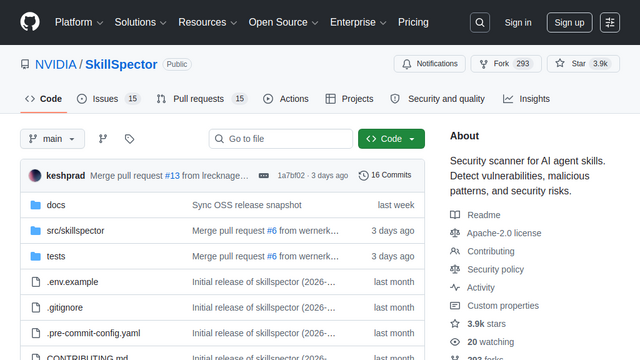The height and width of the screenshot is (360, 640).
Task: Open the src/skillspector folder name
Action: (x=76, y=231)
